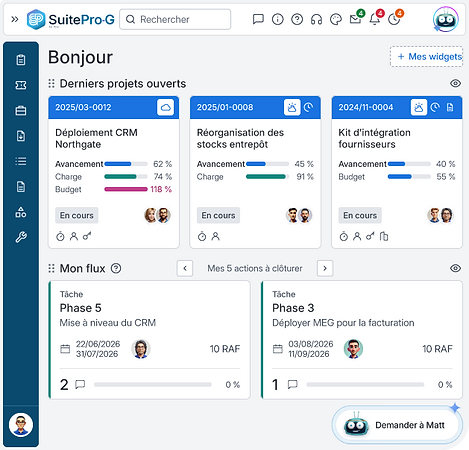Open Réorganisation des stocks entrepôt title
Screen dimensions: 469x450
(x=240, y=138)
